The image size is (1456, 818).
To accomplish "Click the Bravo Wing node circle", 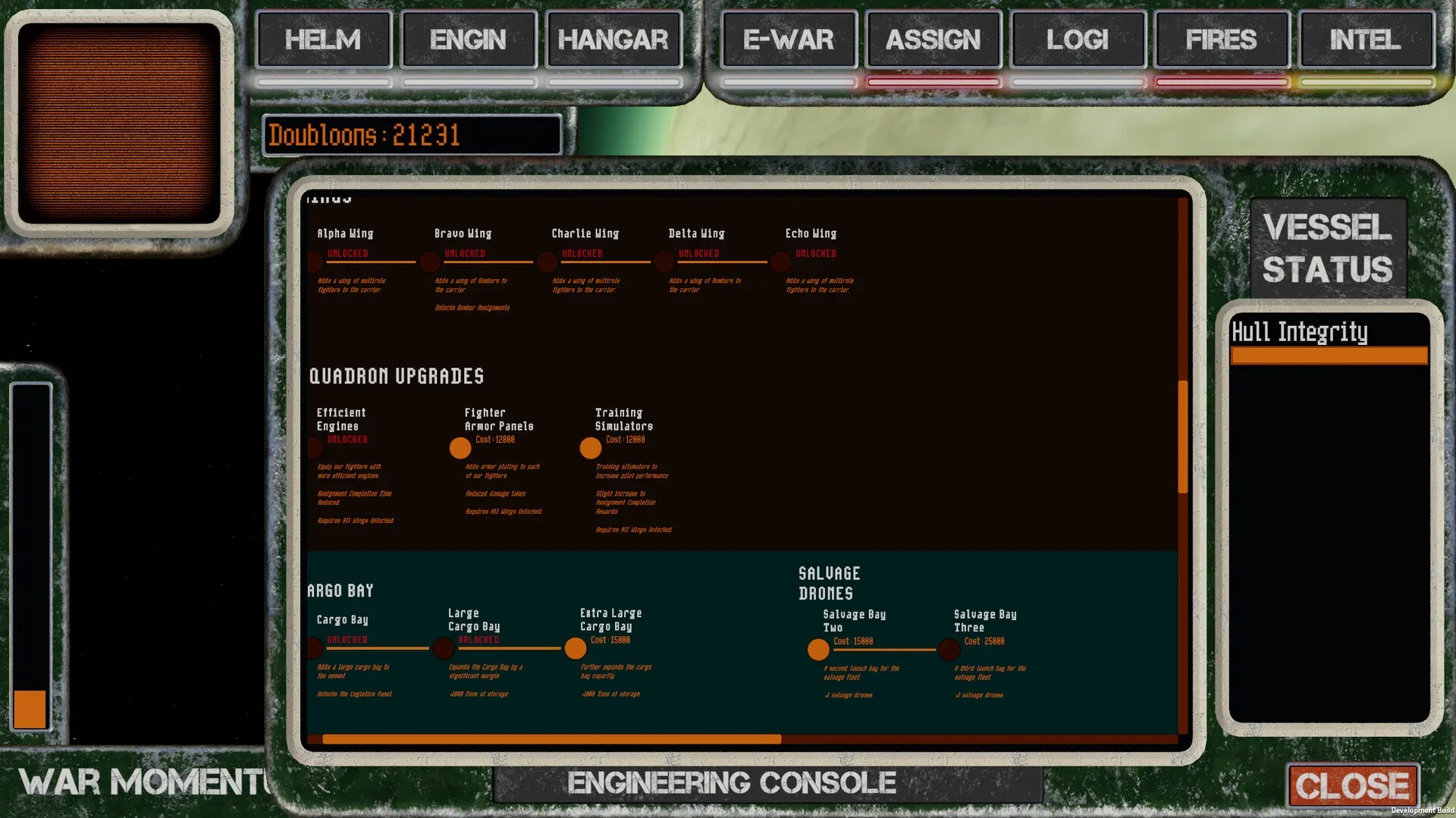I will pyautogui.click(x=431, y=262).
